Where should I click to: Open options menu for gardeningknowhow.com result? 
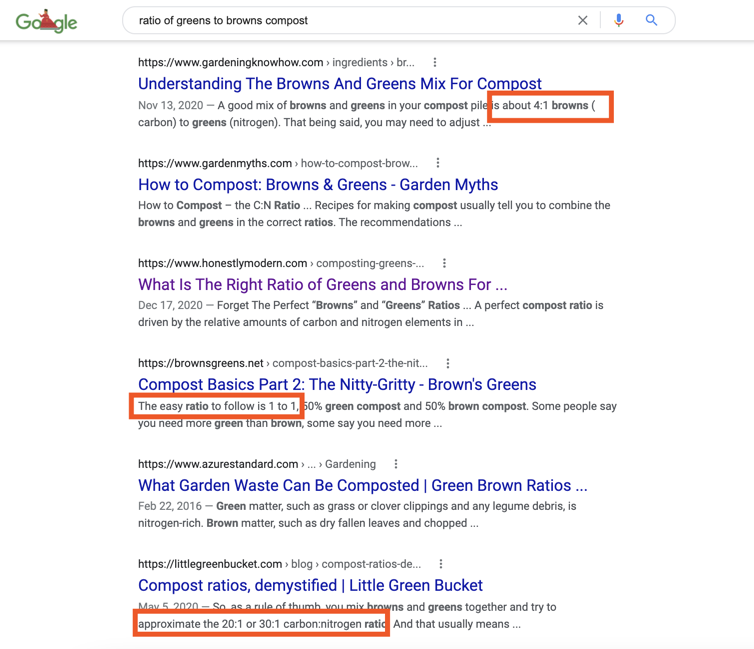pyautogui.click(x=435, y=62)
